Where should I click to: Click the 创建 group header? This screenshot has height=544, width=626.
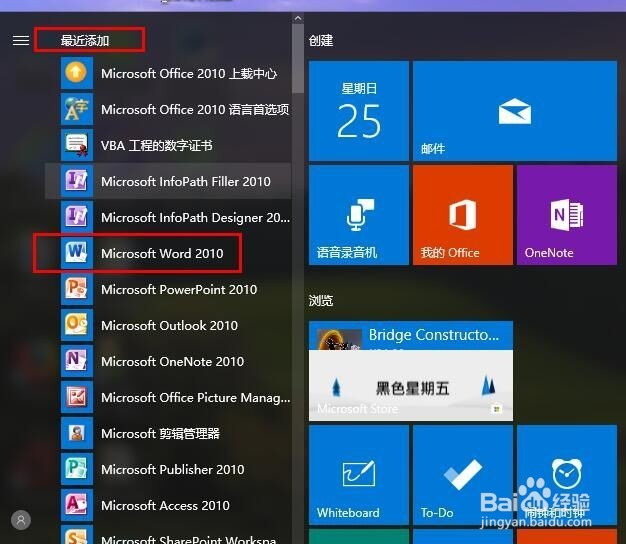321,40
